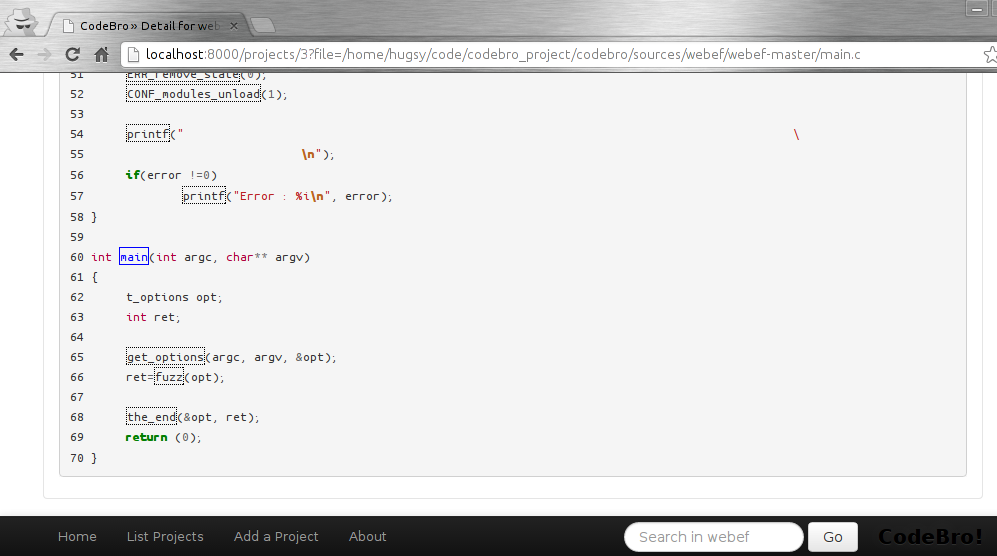Click the incognito spy icon
997x556 pixels.
point(22,22)
